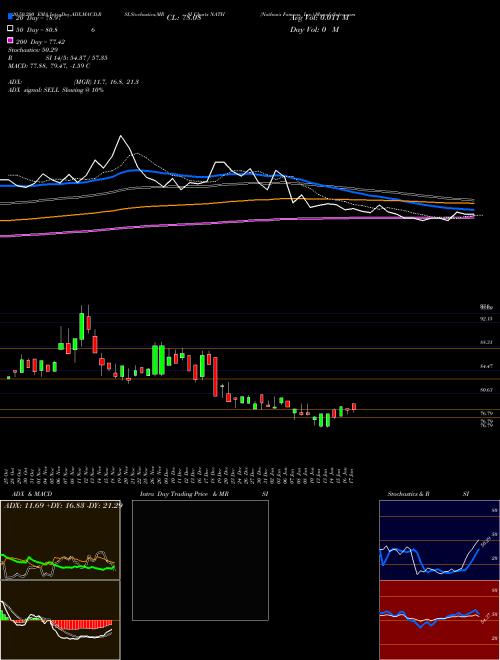Click the '(MGR) 11.7, 16.8, 21.3' values
Image resolution: width=500 pixels, height=660 pixels.
tap(106, 82)
